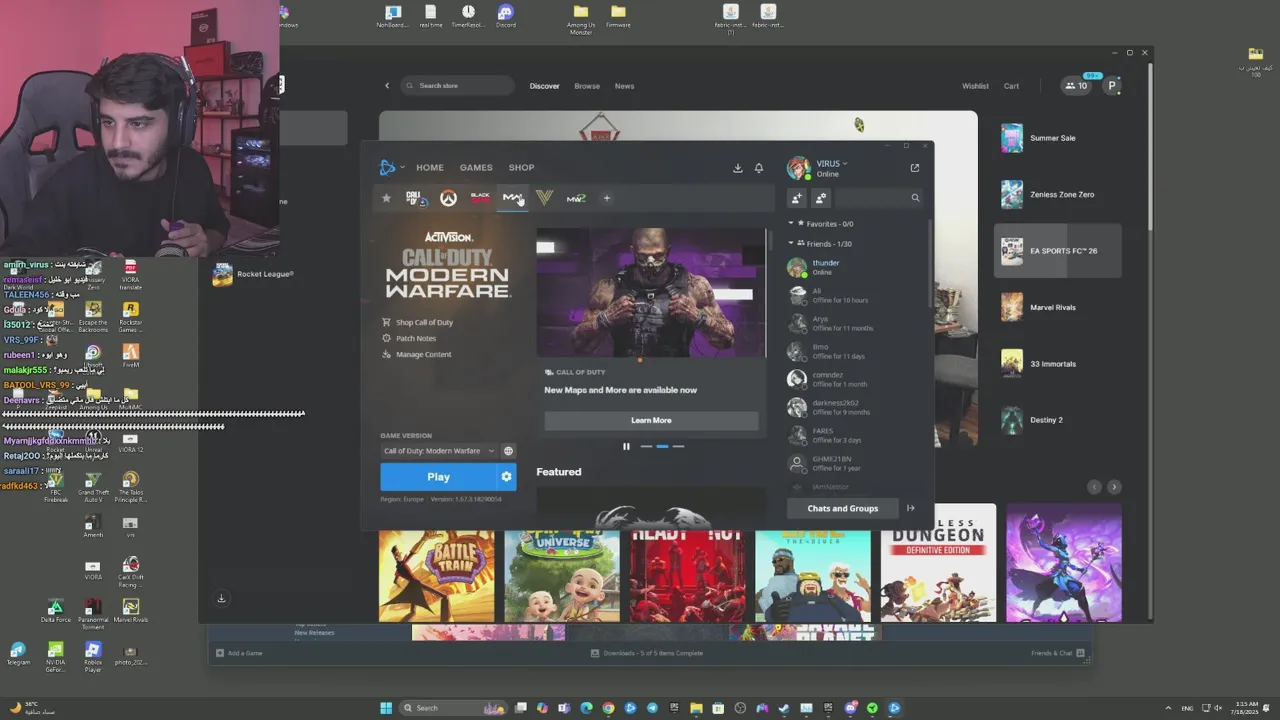Go to Battle.net HOME tab
1280x720 pixels.
coord(430,168)
